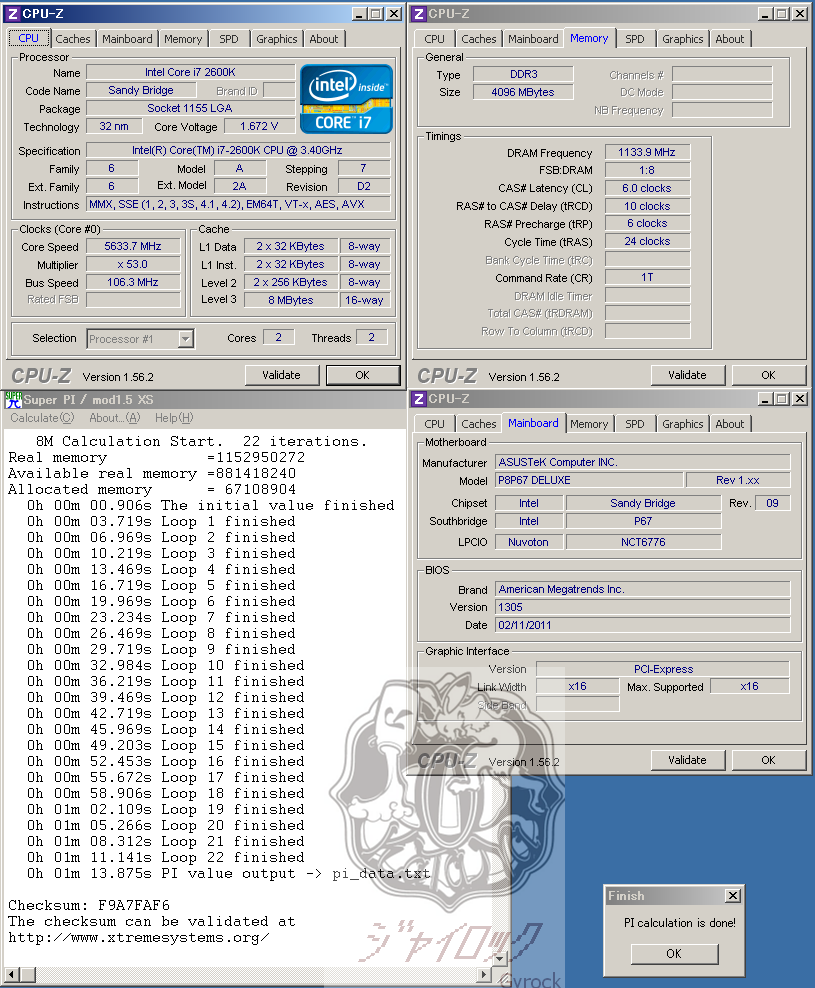815x988 pixels.
Task: Click the Threads count value field
Action: tap(371, 337)
